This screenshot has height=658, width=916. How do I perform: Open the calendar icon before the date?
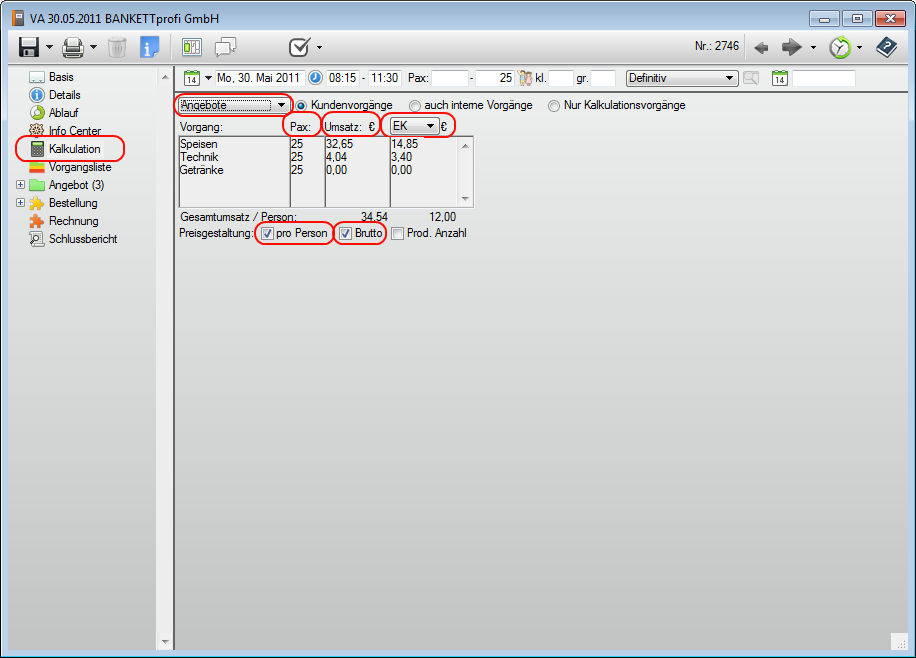(193, 78)
